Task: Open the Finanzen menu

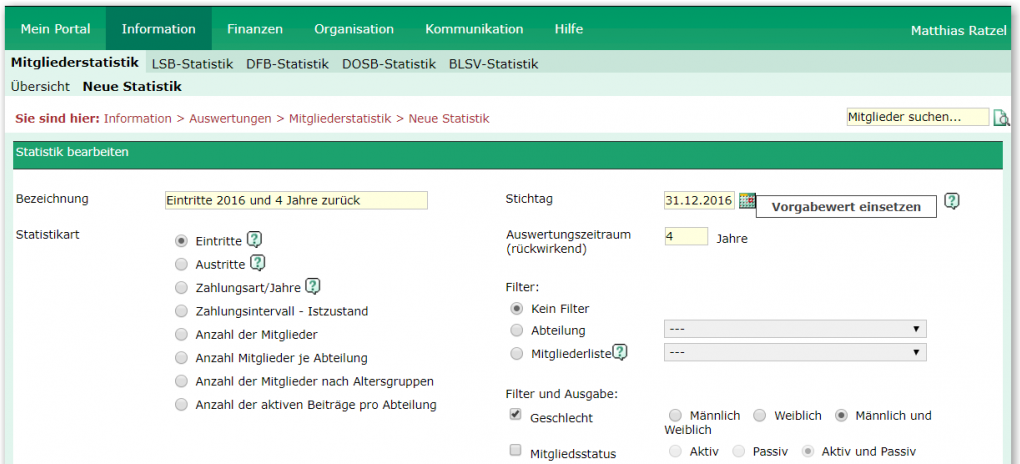Action: tap(255, 29)
